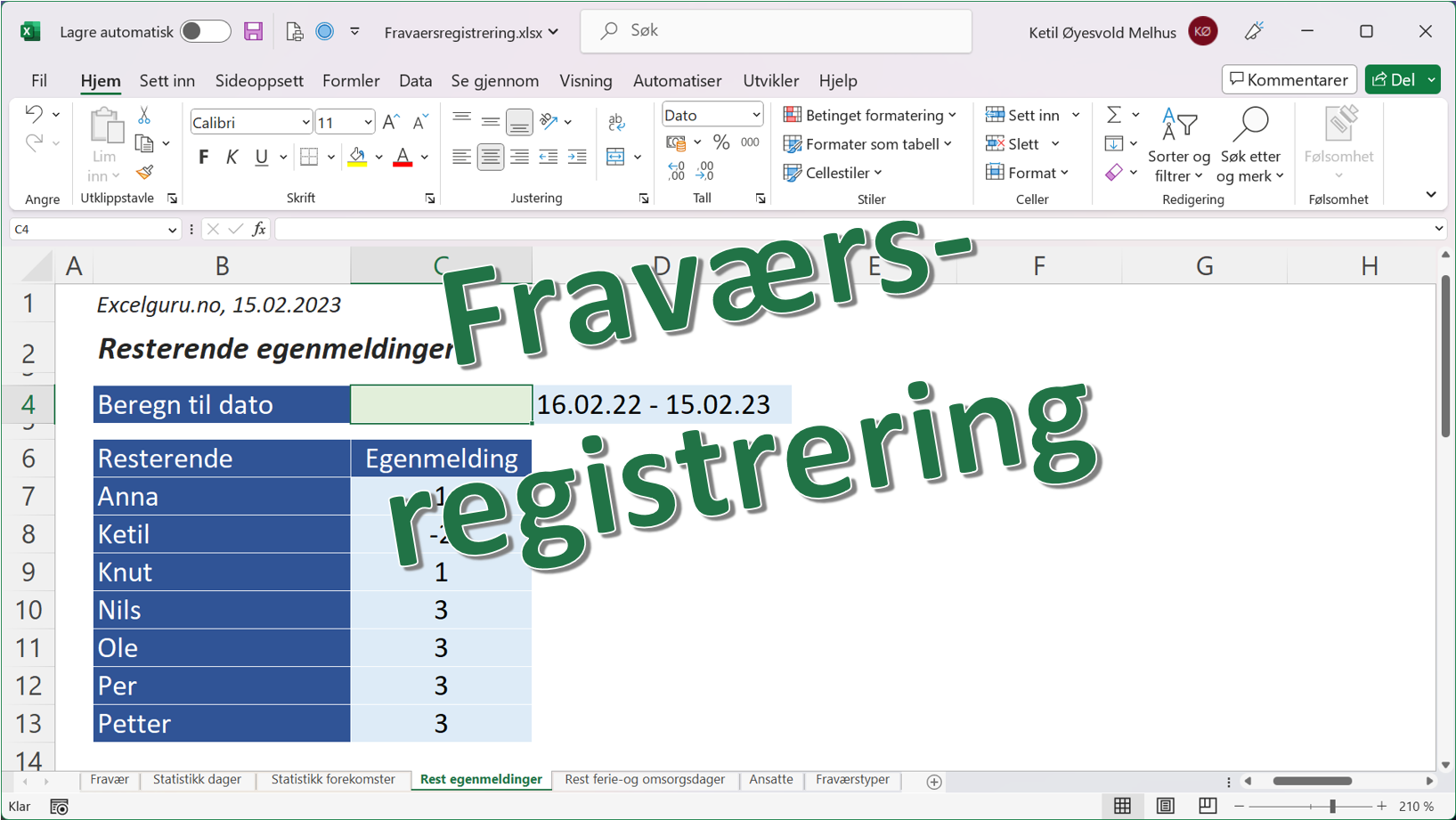Expand Betinget formatering menu
Image resolution: width=1456 pixels, height=820 pixels.
pyautogui.click(x=870, y=115)
